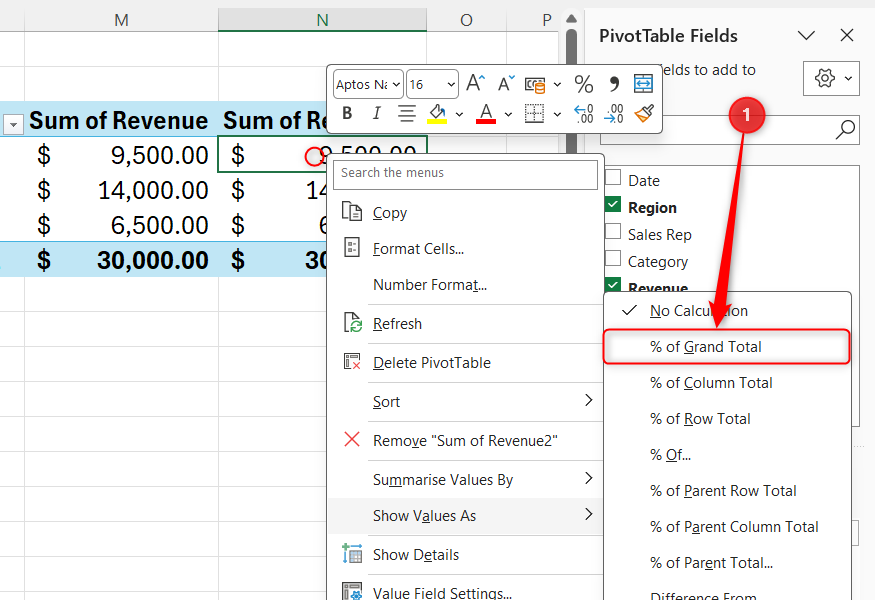Click the text alignment icon
Screen dimensions: 875x600
click(x=407, y=114)
